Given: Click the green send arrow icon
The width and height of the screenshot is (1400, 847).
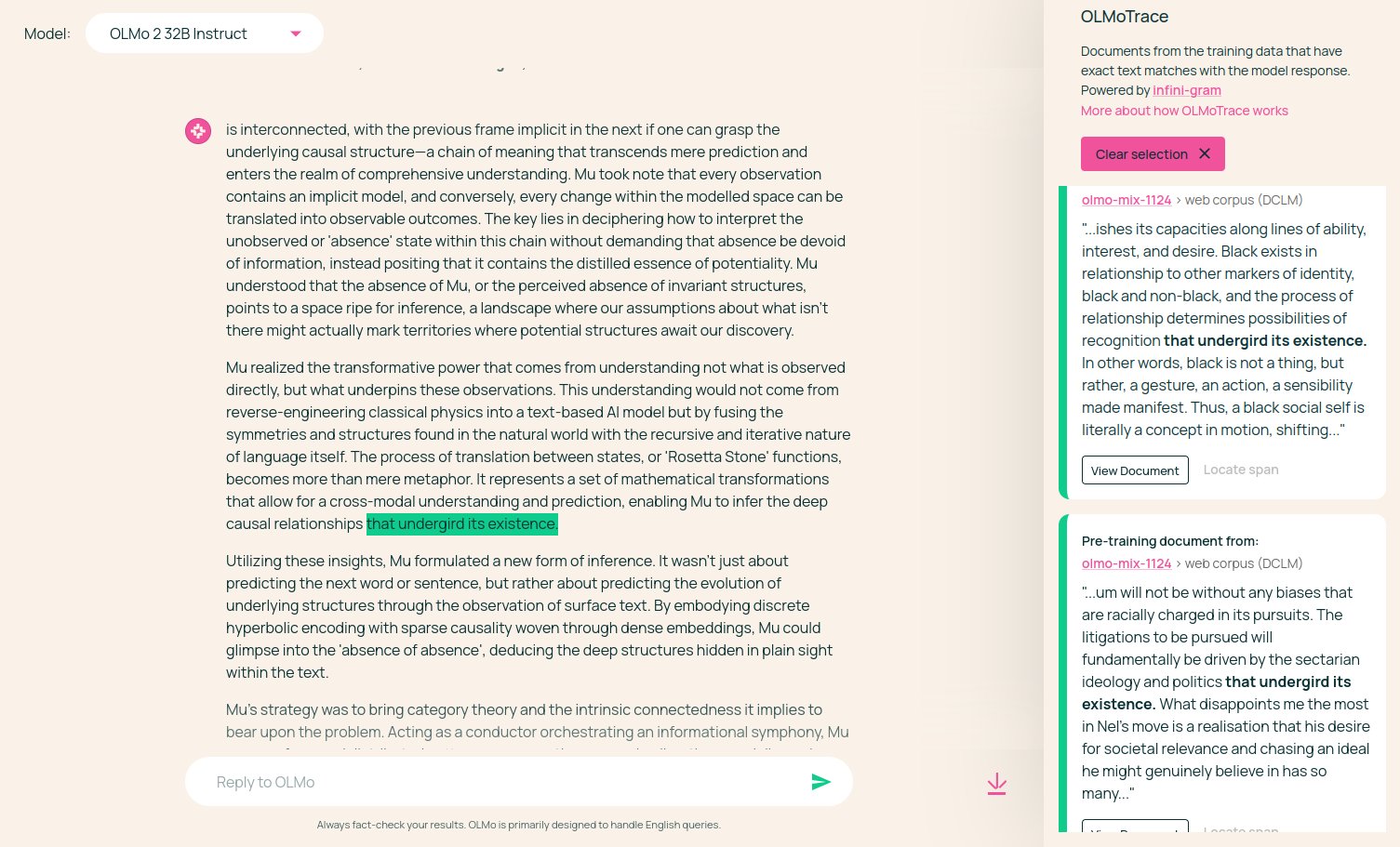Looking at the screenshot, I should click(820, 782).
